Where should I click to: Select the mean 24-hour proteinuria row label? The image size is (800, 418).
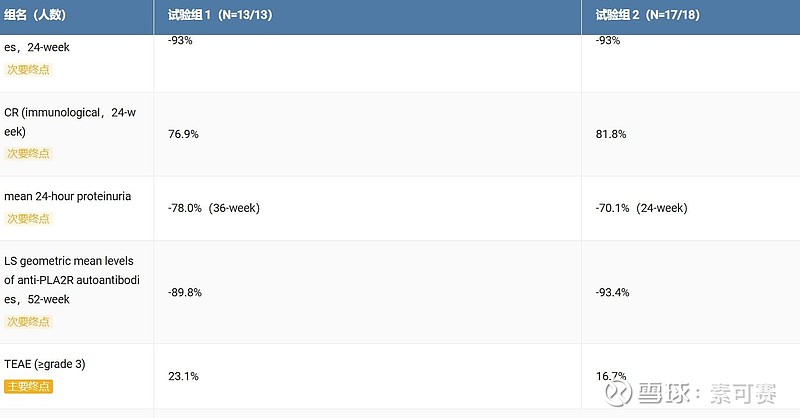(x=68, y=196)
